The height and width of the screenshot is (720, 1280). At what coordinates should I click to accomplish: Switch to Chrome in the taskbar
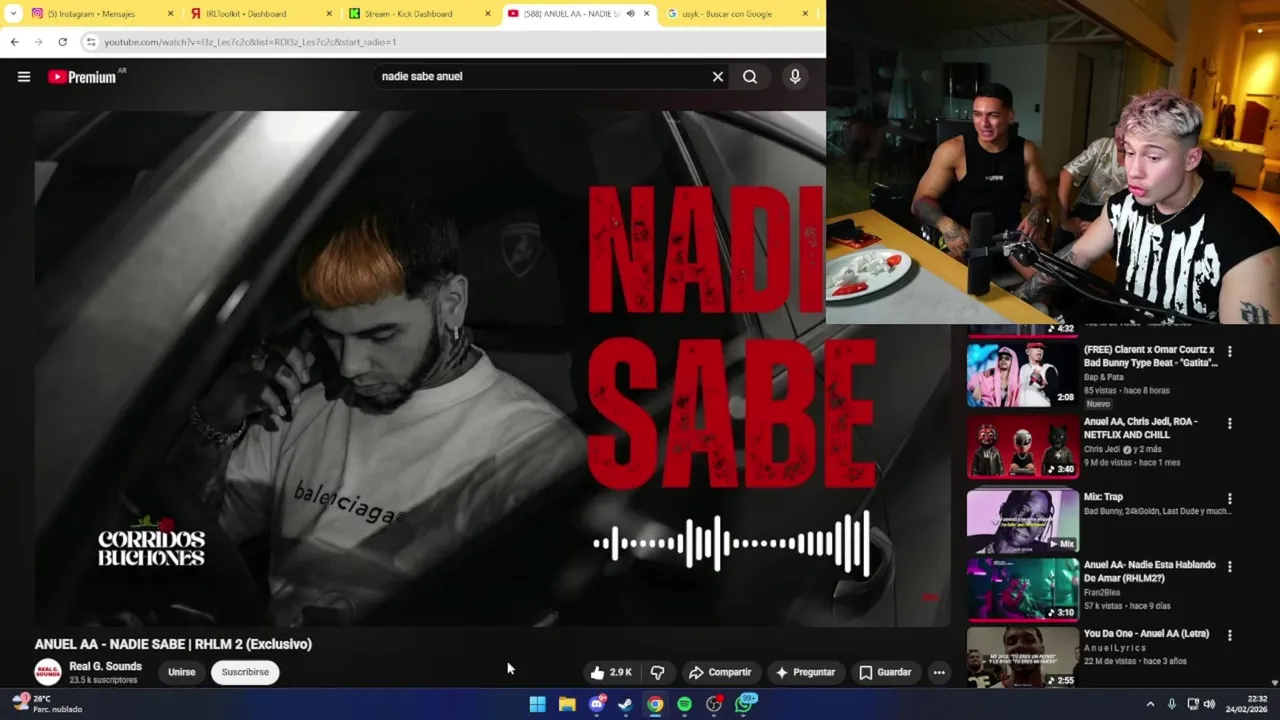pos(655,704)
